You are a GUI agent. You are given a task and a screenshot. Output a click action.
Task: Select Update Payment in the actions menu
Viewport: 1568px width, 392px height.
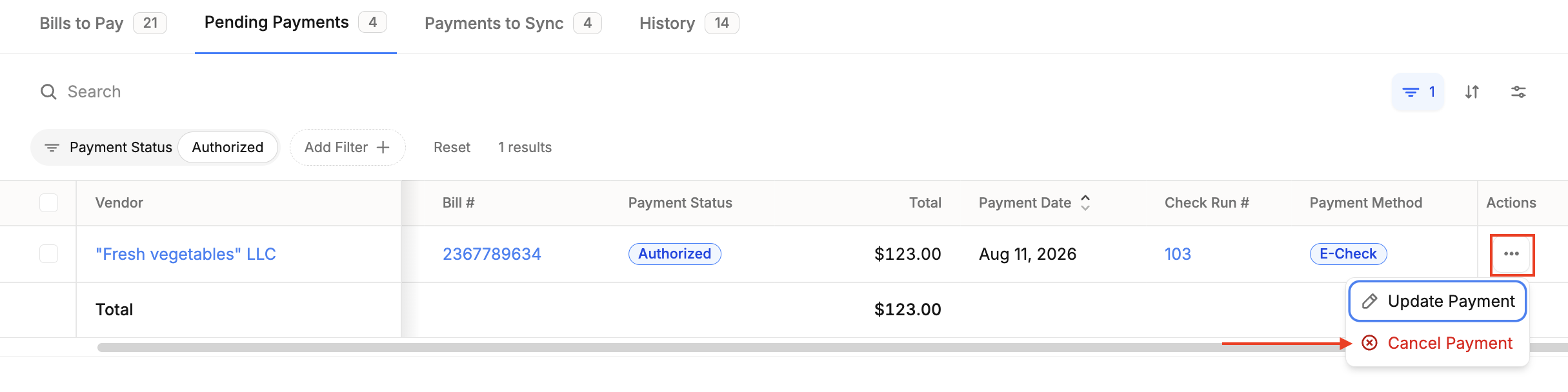(x=1438, y=301)
